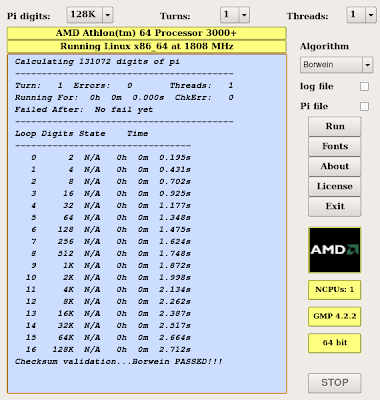Open the Pi digits dropdown showing 128K
The height and width of the screenshot is (400, 380).
[90, 15]
